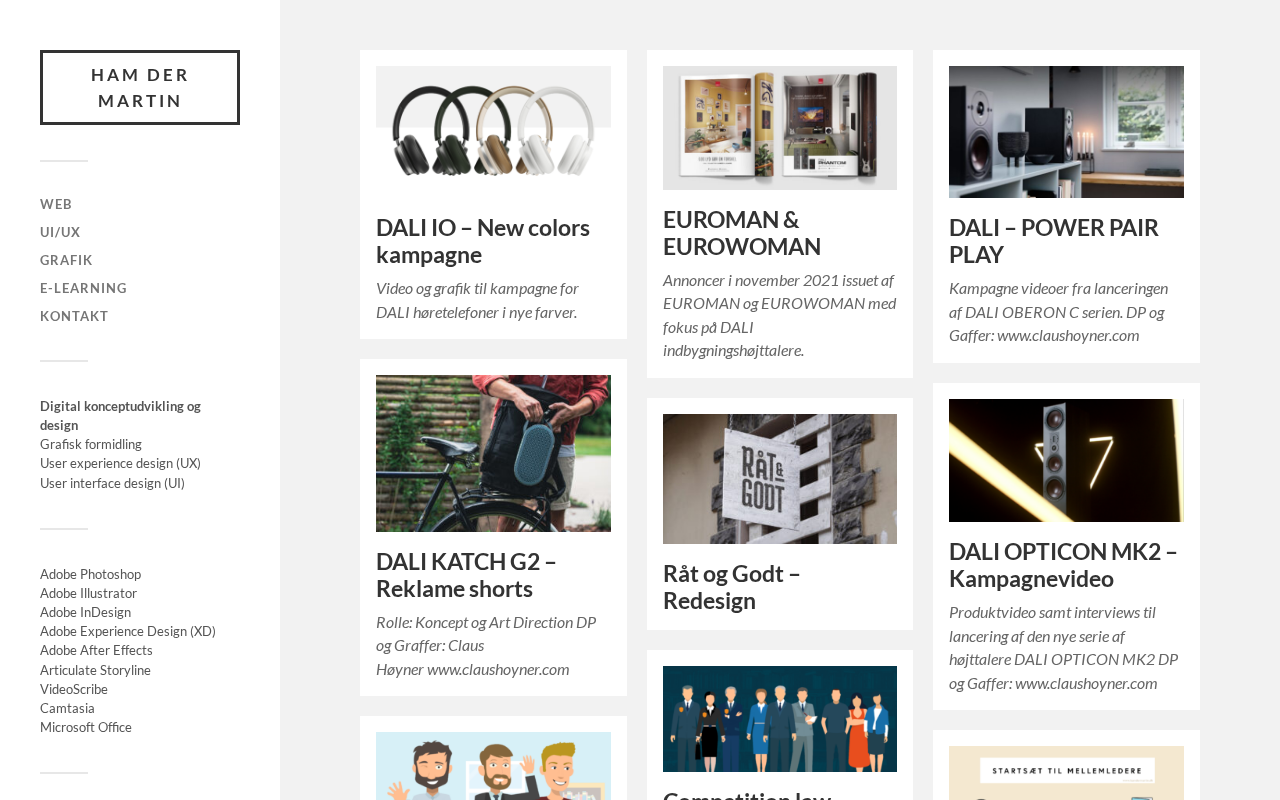Open the DALI OPTICON speaker thumbnail

pyautogui.click(x=1066, y=460)
